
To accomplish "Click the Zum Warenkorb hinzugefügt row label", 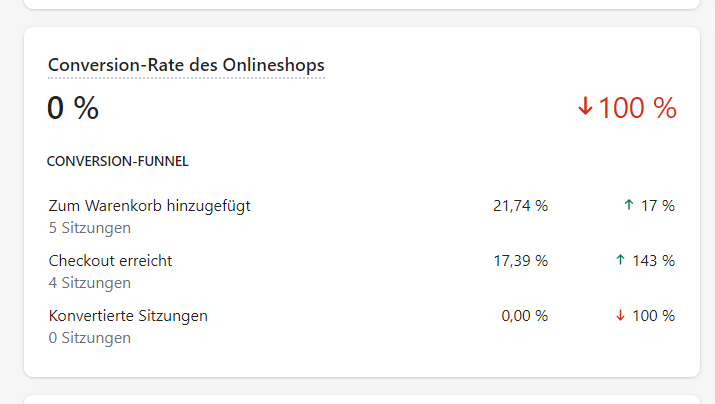I will (x=149, y=206).
